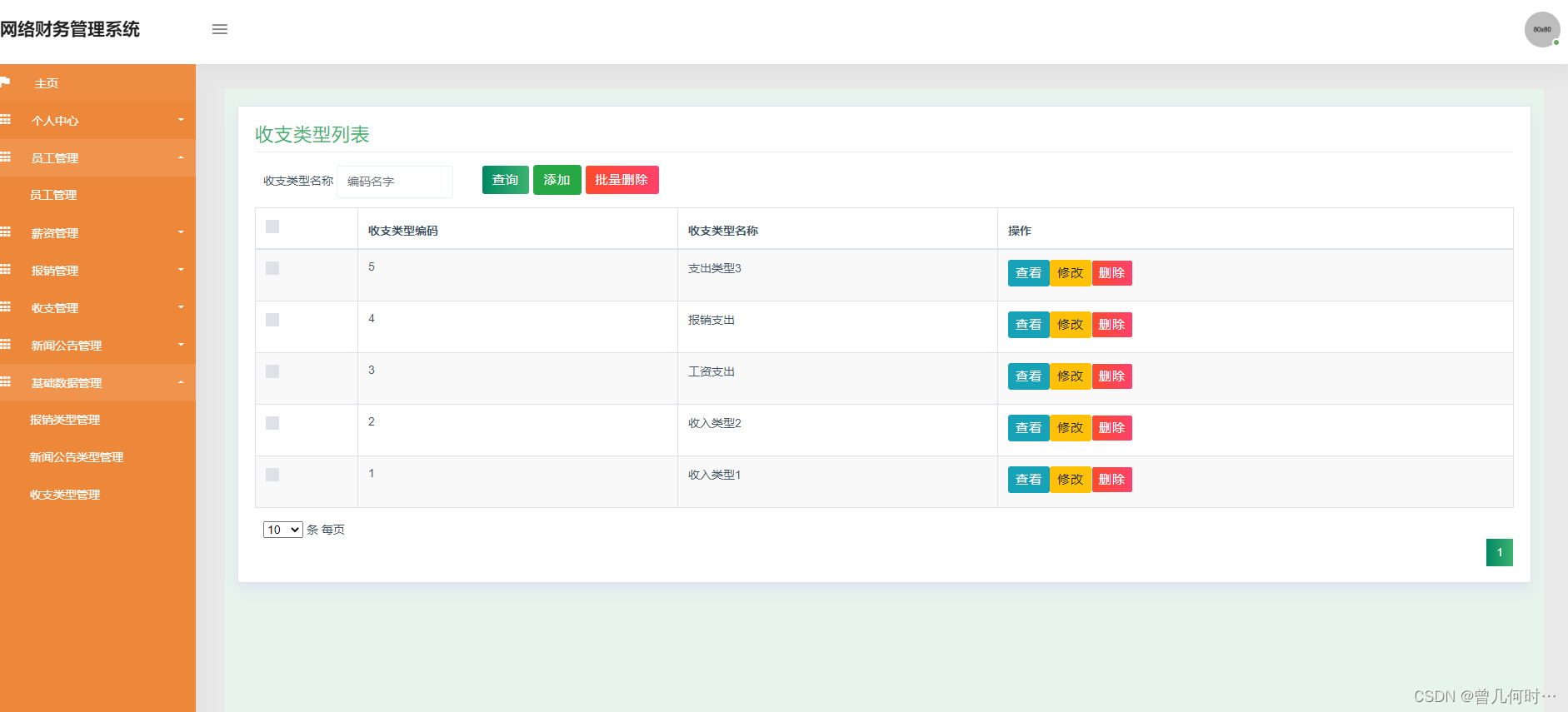Delete 收入类型2 row with 删除

pos(1111,428)
